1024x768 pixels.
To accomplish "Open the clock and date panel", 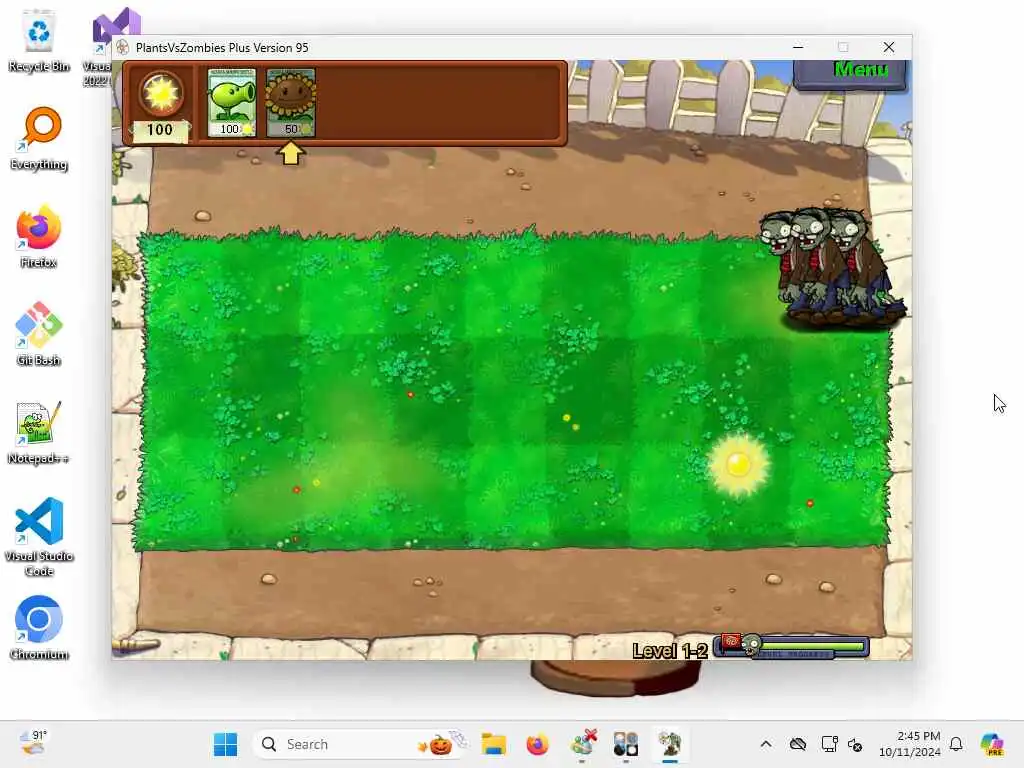I will coord(910,744).
